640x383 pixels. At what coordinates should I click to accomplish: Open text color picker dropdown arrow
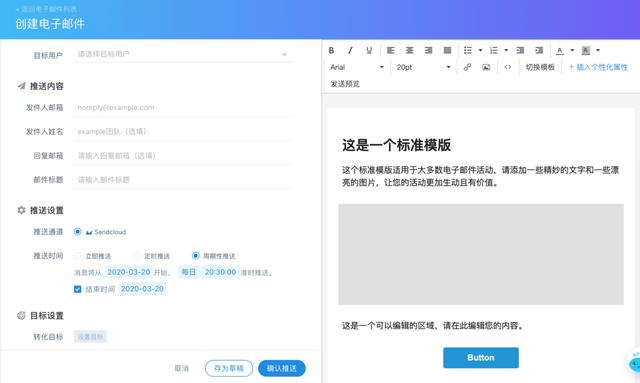point(572,50)
